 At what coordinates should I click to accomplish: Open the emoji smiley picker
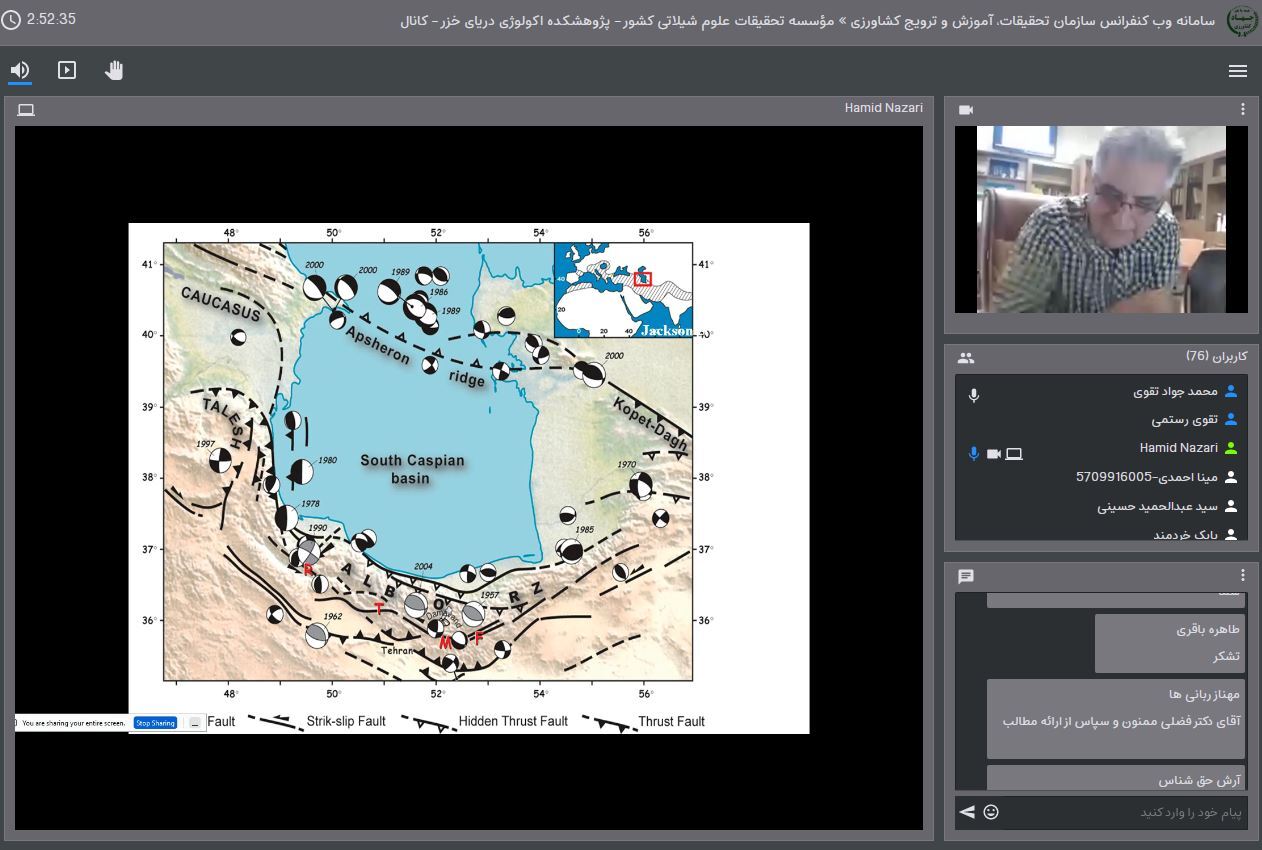pos(991,812)
